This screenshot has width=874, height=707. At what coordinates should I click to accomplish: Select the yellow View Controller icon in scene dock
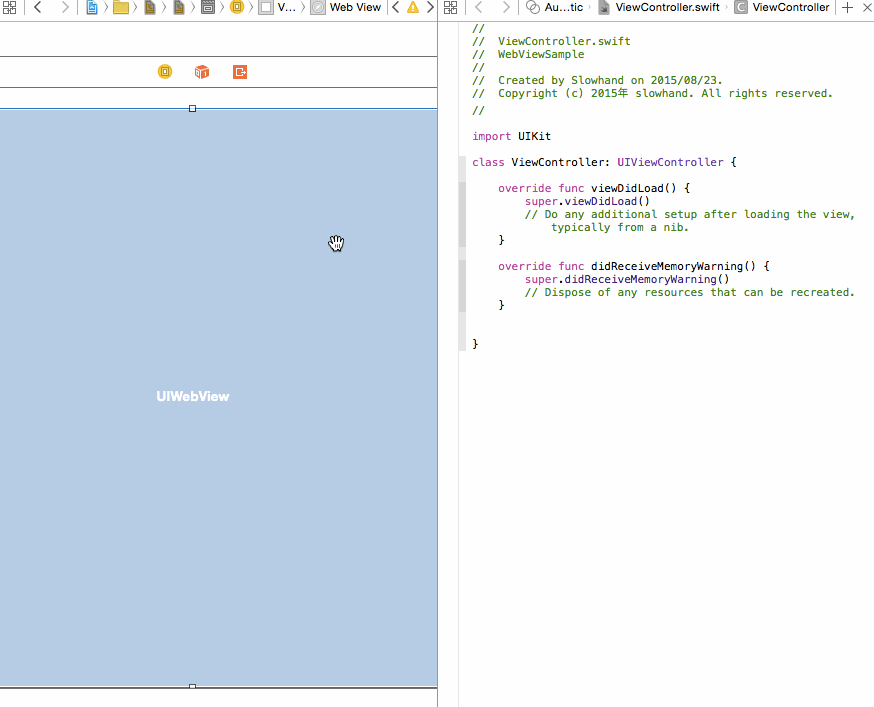pos(165,72)
